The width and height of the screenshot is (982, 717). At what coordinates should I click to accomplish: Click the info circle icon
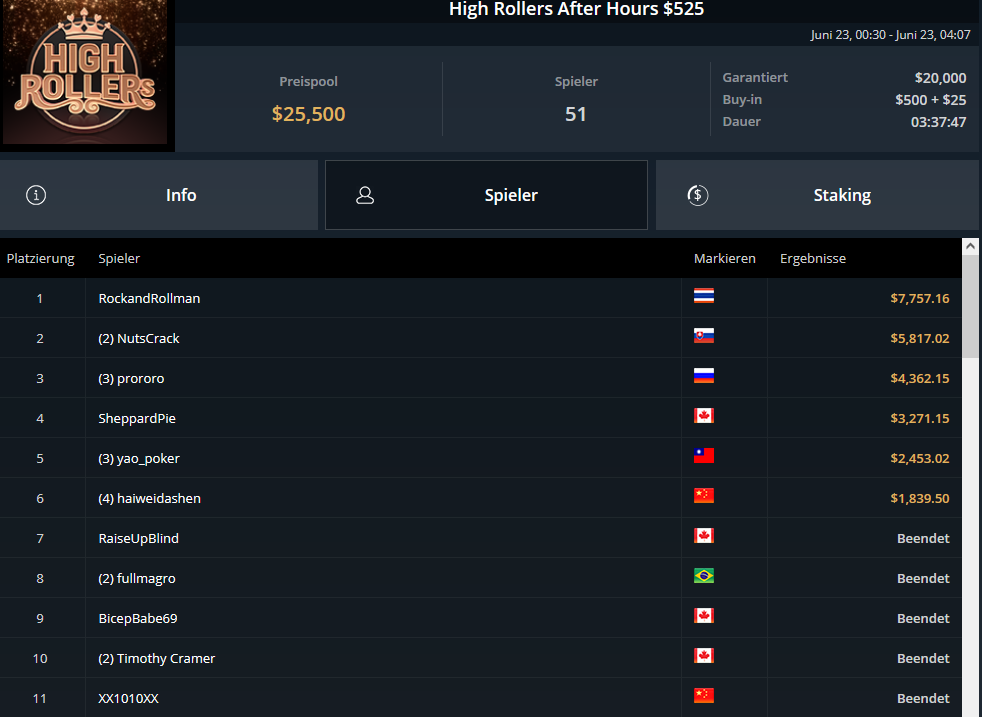pos(36,195)
